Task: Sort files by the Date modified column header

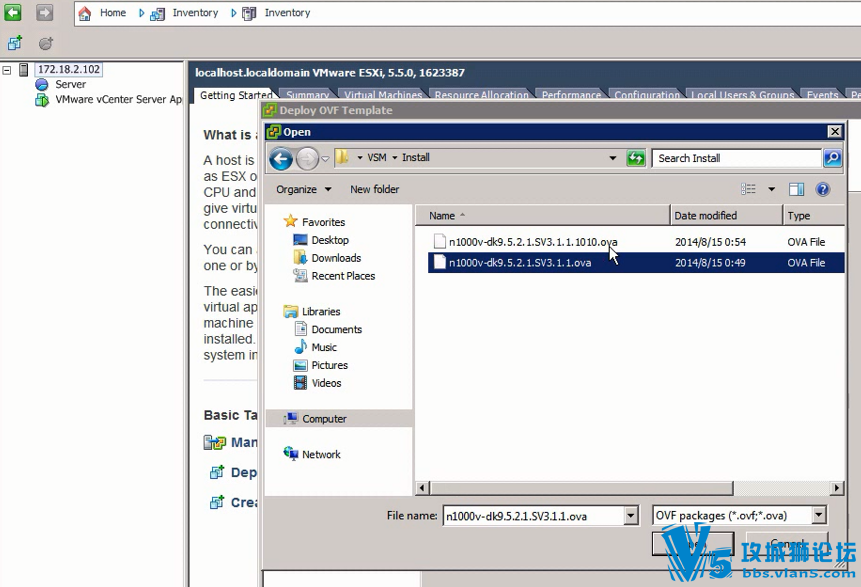Action: (x=726, y=215)
